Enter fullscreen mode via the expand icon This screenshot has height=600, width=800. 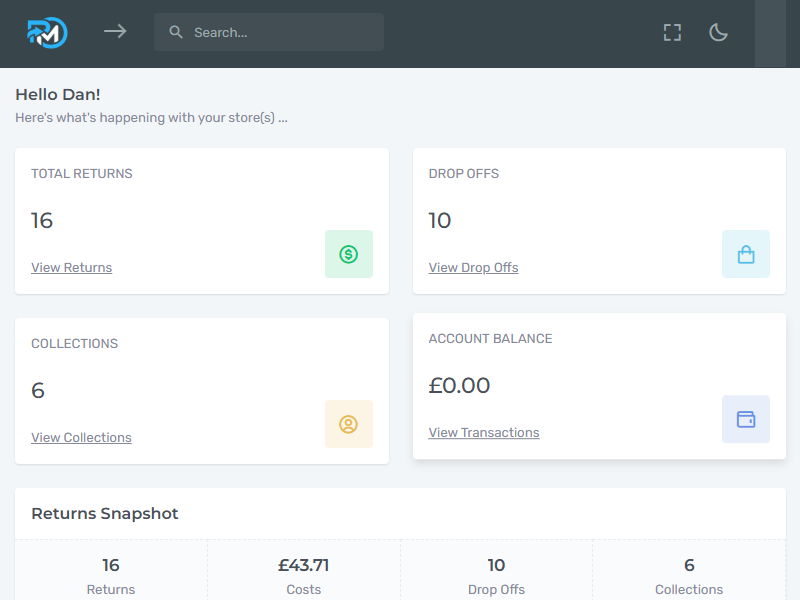671,32
